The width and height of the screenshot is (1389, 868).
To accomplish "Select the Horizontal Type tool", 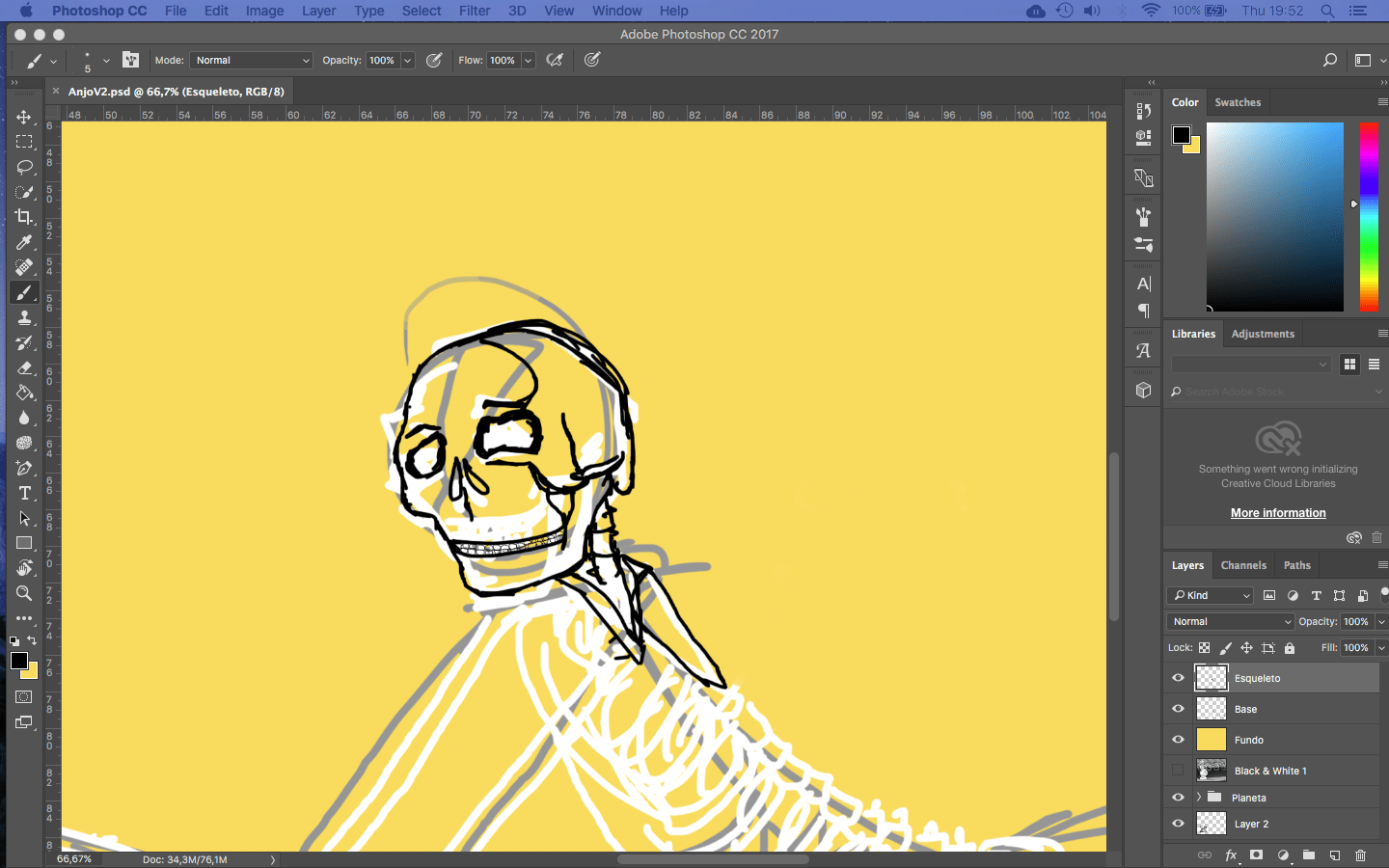I will 24,493.
